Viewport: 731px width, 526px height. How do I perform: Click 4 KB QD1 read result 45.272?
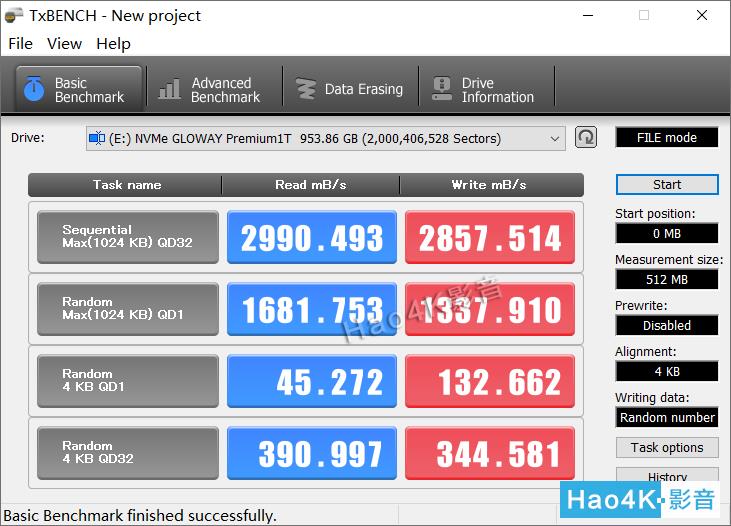coord(312,381)
